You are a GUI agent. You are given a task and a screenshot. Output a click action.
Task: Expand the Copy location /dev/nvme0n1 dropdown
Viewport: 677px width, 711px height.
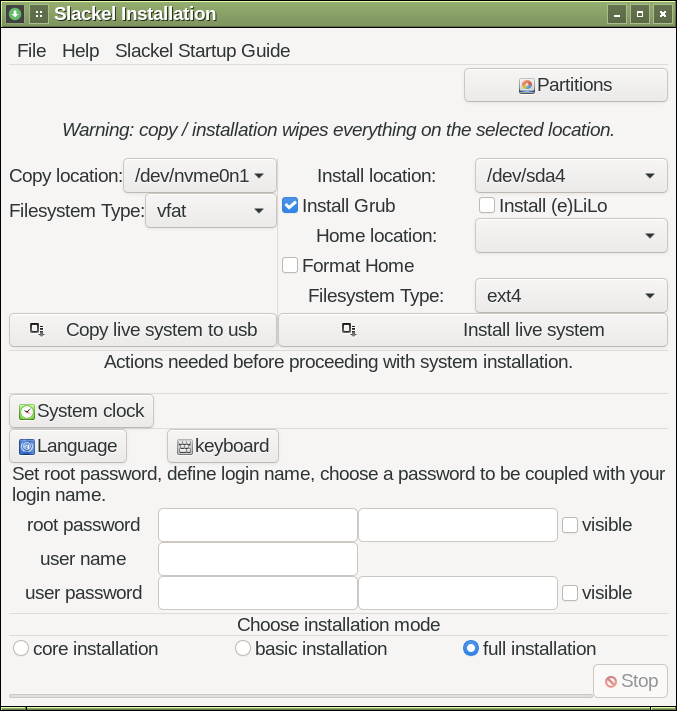point(200,175)
